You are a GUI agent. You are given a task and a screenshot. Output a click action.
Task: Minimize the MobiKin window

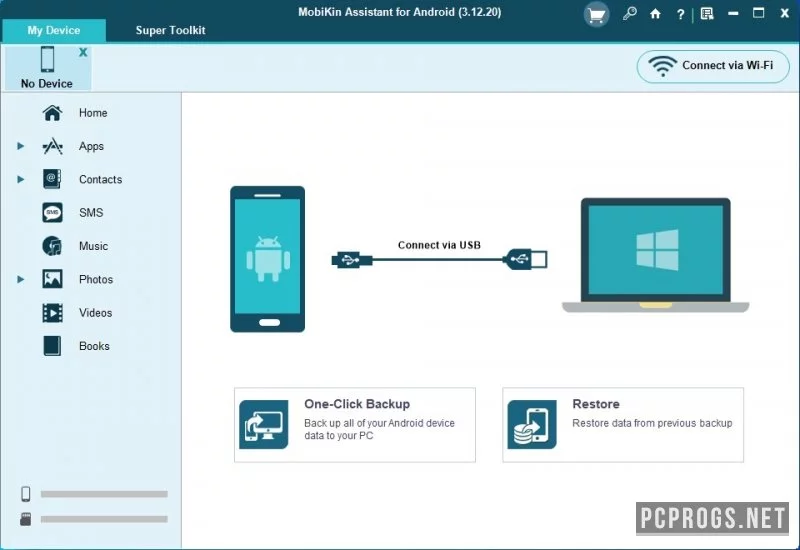733,14
